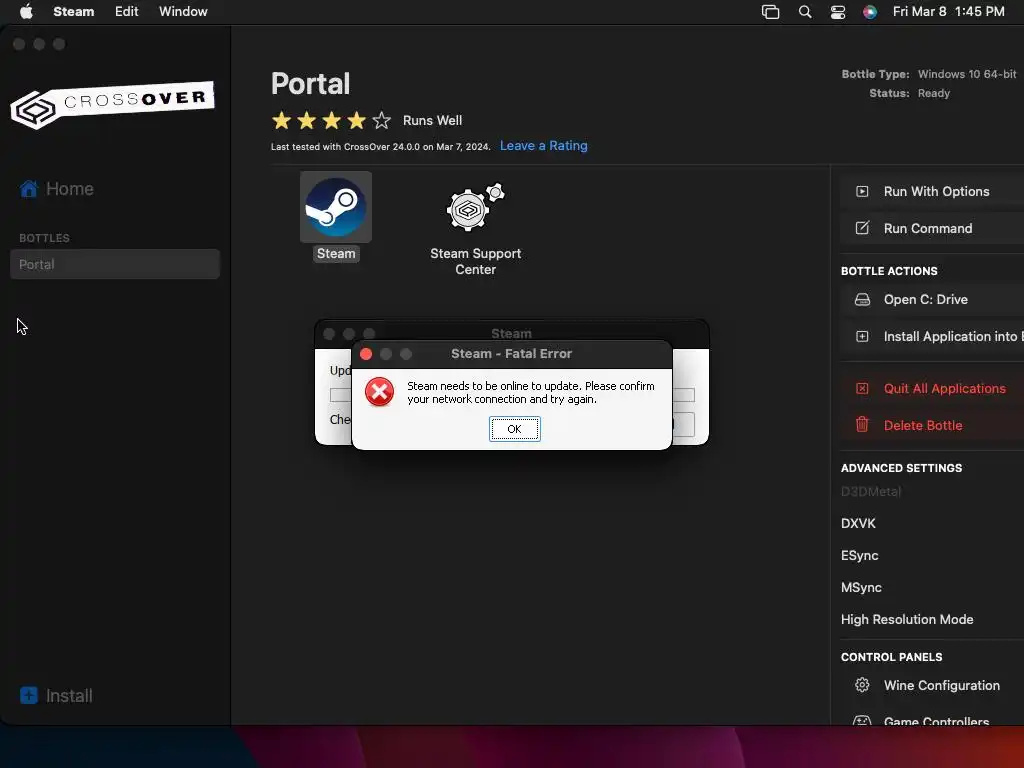The image size is (1024, 768).
Task: Toggle the MSync setting
Action: (x=861, y=587)
